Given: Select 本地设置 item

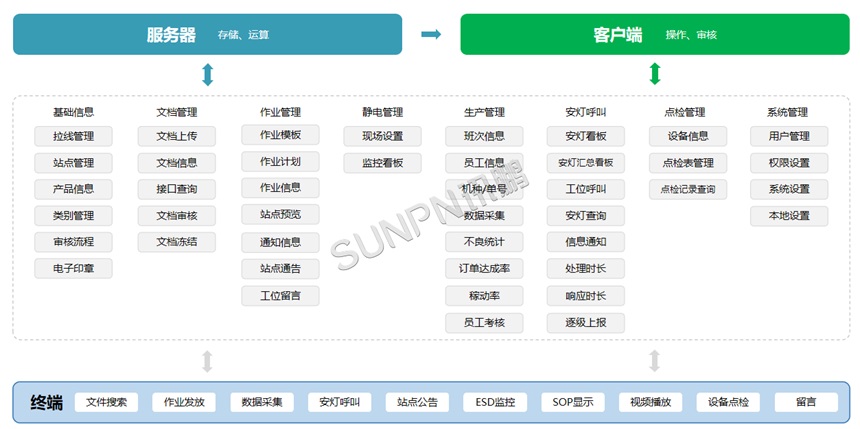Looking at the screenshot, I should click(x=789, y=216).
